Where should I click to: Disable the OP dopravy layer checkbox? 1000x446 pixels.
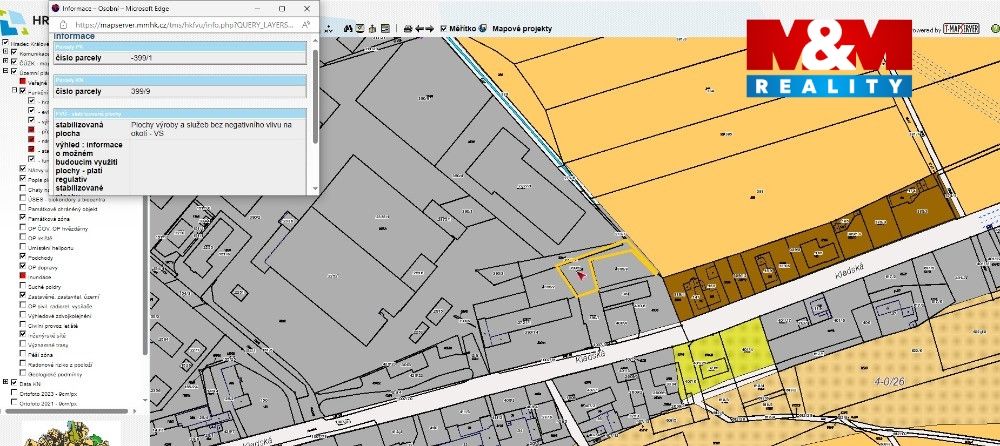click(23, 266)
